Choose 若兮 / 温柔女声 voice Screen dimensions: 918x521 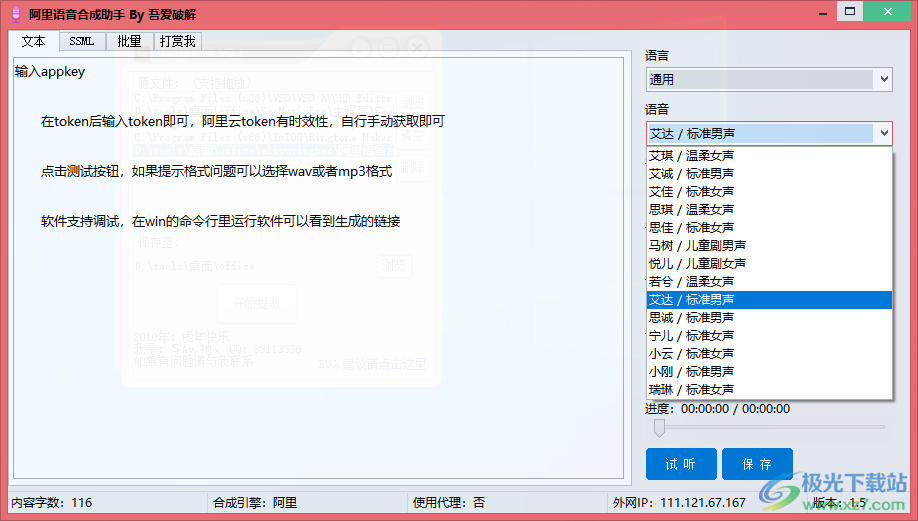(769, 282)
